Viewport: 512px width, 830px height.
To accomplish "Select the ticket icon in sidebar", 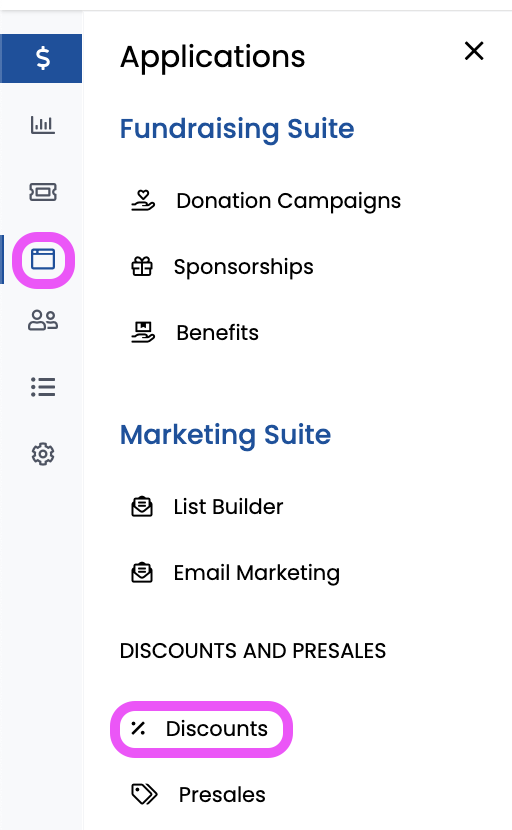I will tap(43, 192).
